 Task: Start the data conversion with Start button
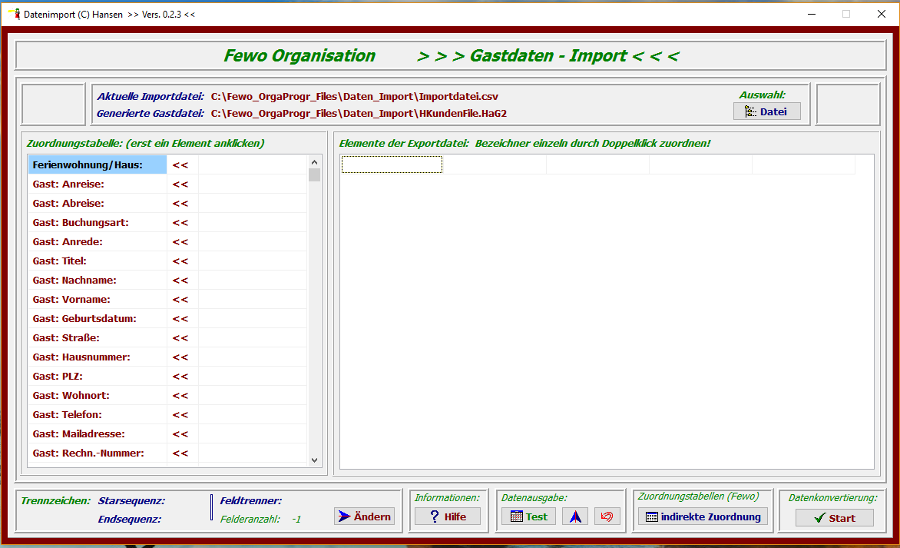click(834, 518)
